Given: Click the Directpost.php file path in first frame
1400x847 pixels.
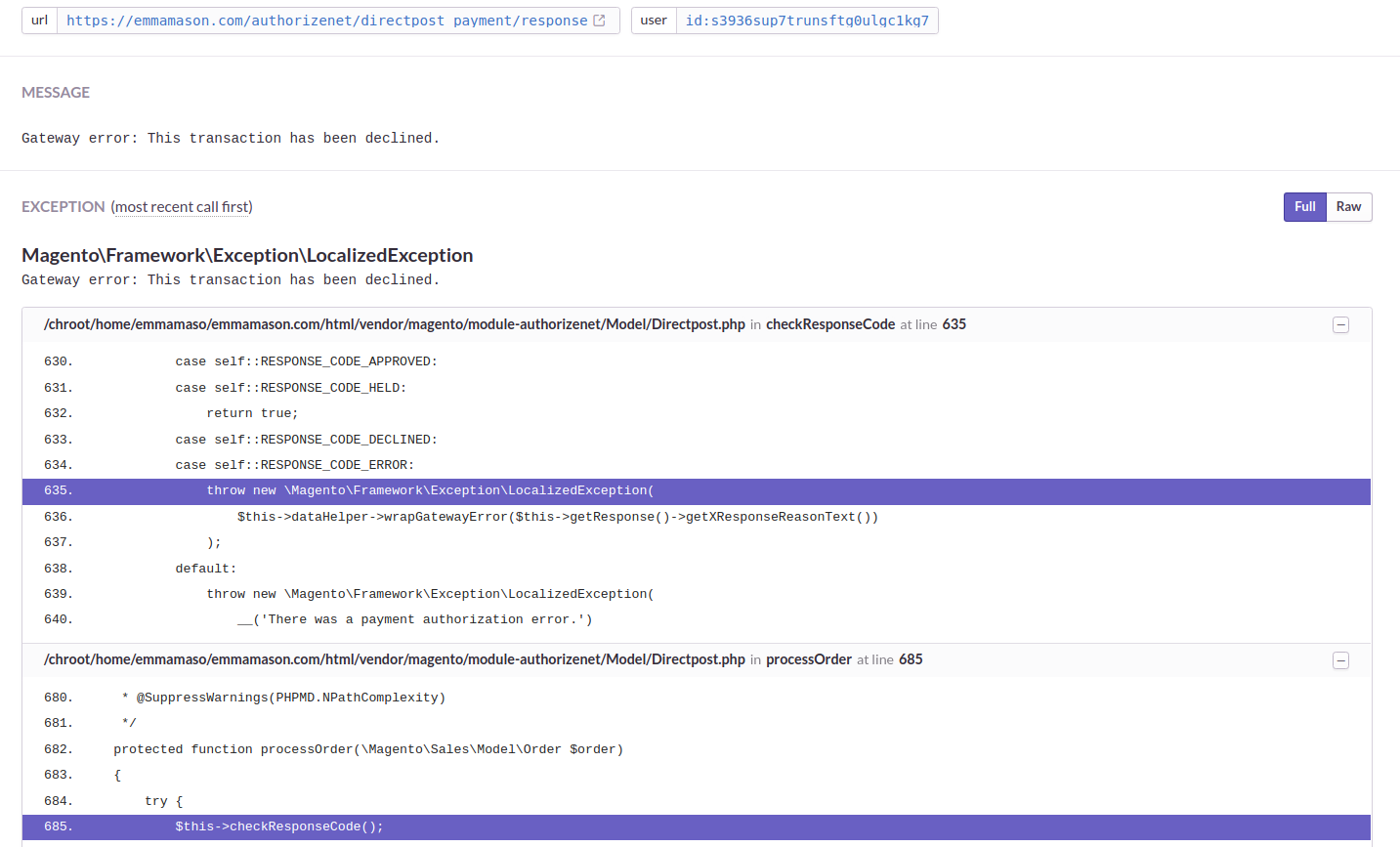Looking at the screenshot, I should pos(393,324).
